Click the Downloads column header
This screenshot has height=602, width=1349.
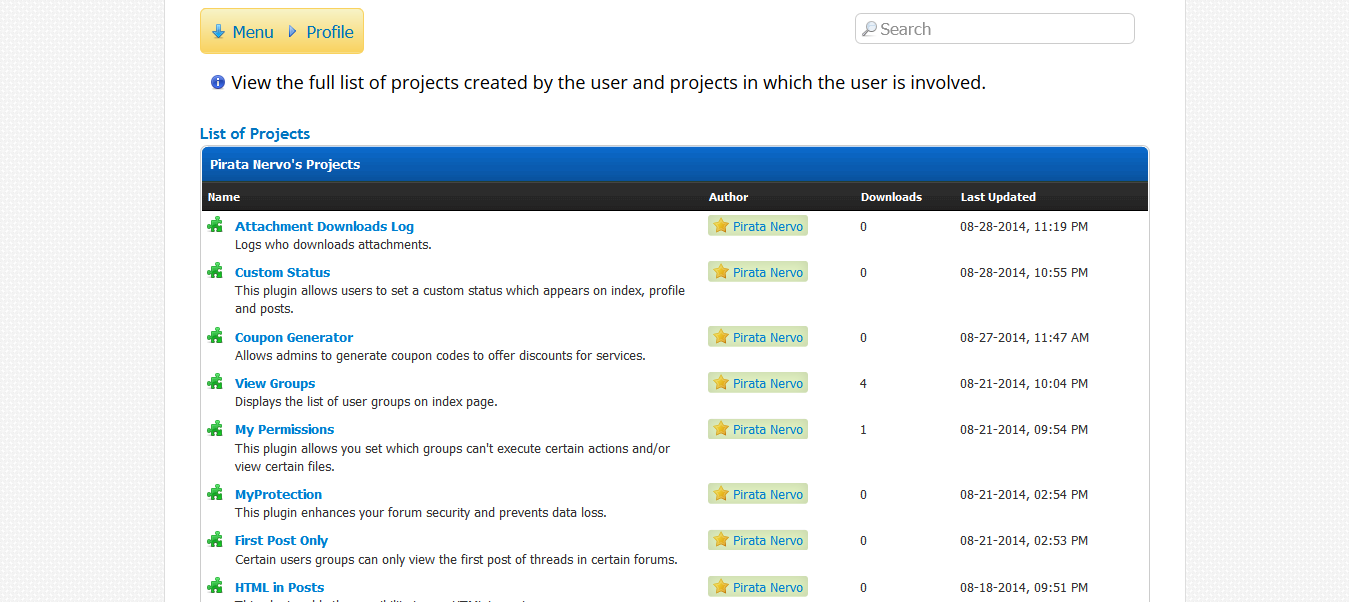(x=891, y=197)
